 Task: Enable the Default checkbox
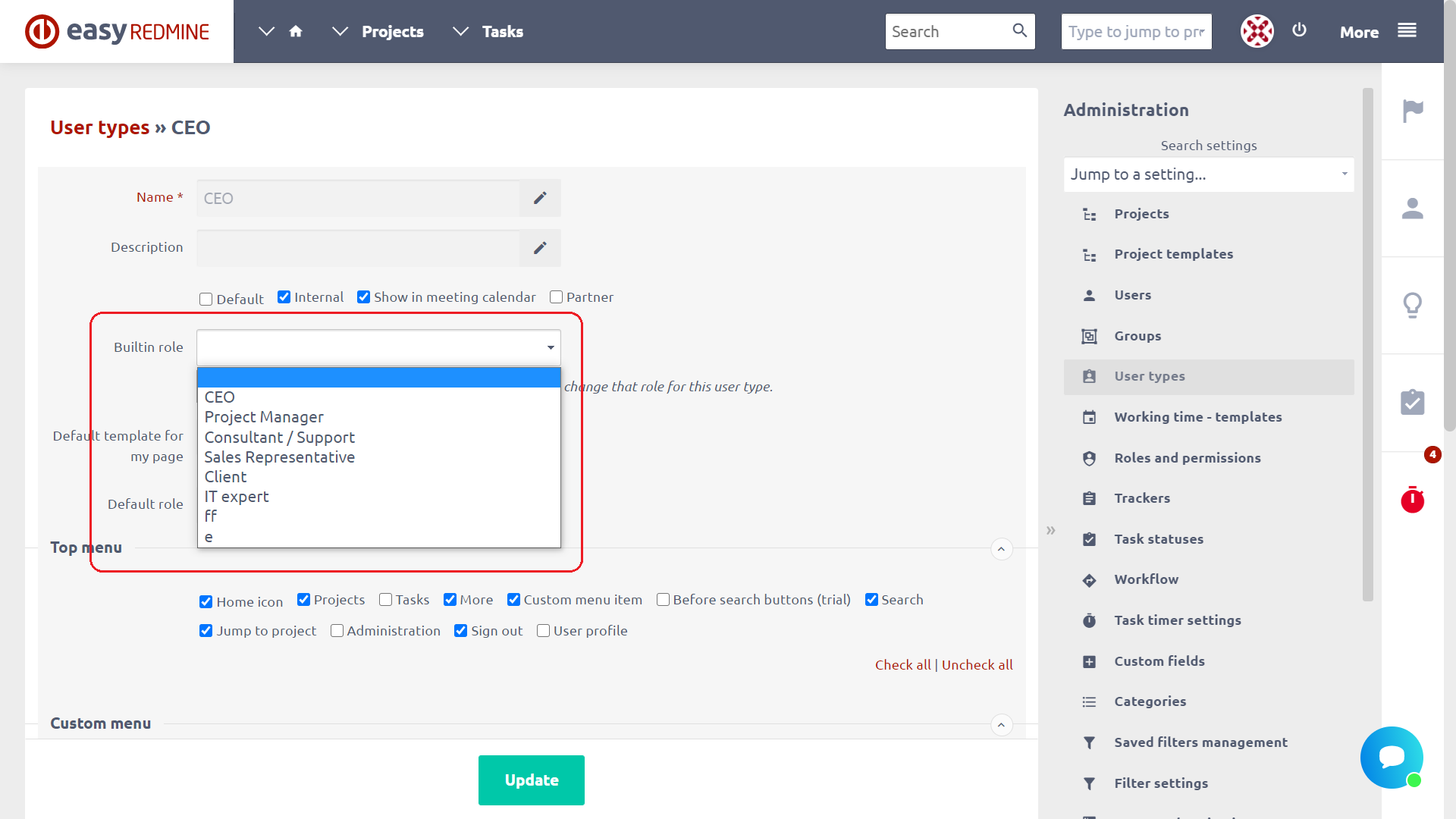(x=206, y=300)
